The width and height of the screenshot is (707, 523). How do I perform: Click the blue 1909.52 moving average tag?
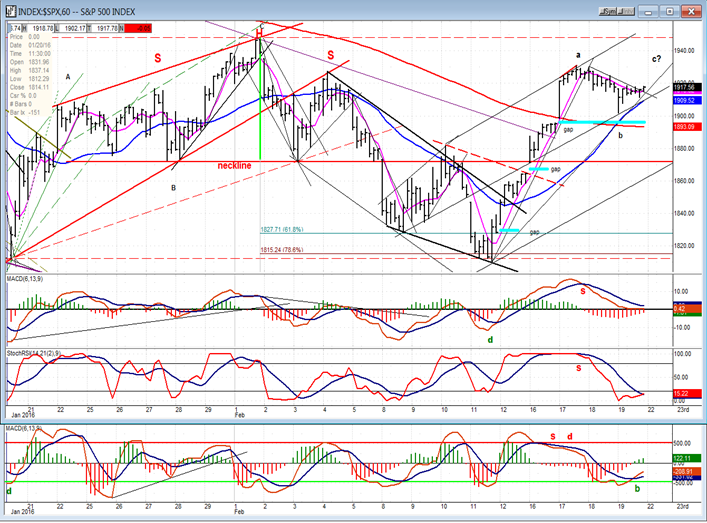(x=687, y=101)
